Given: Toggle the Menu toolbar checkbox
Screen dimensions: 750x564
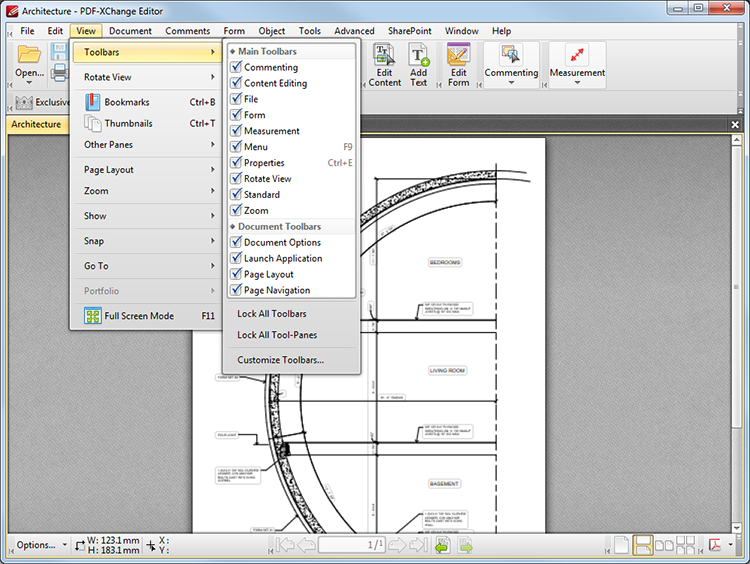Looking at the screenshot, I should pos(236,147).
